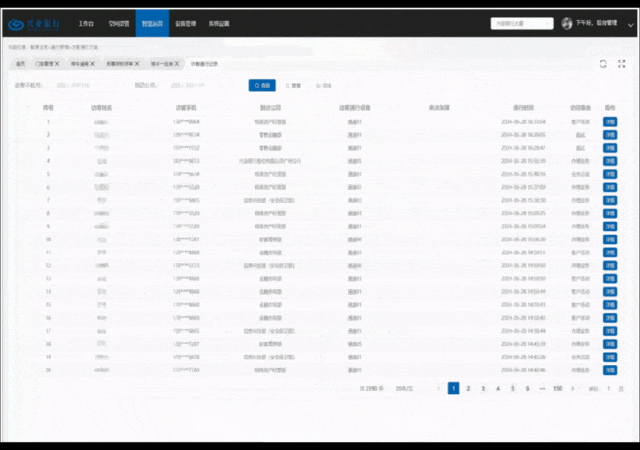
Task: Click the refresh icon above the table
Action: coord(603,63)
